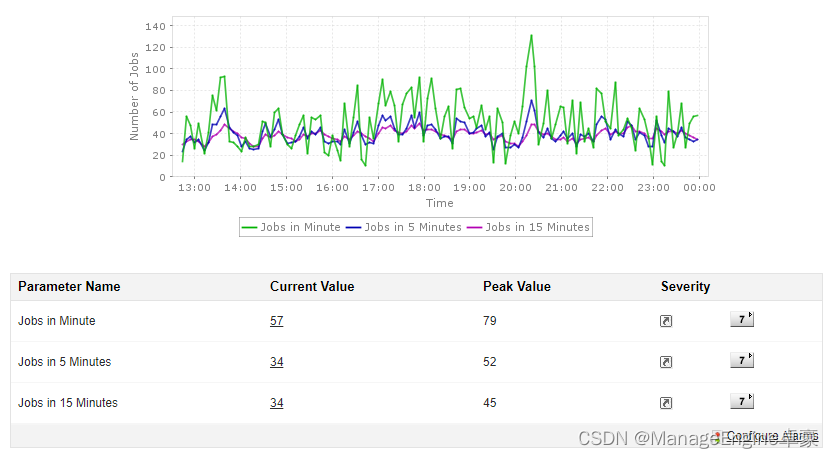Click the Severity column header
The width and height of the screenshot is (833, 458).
[x=685, y=286]
